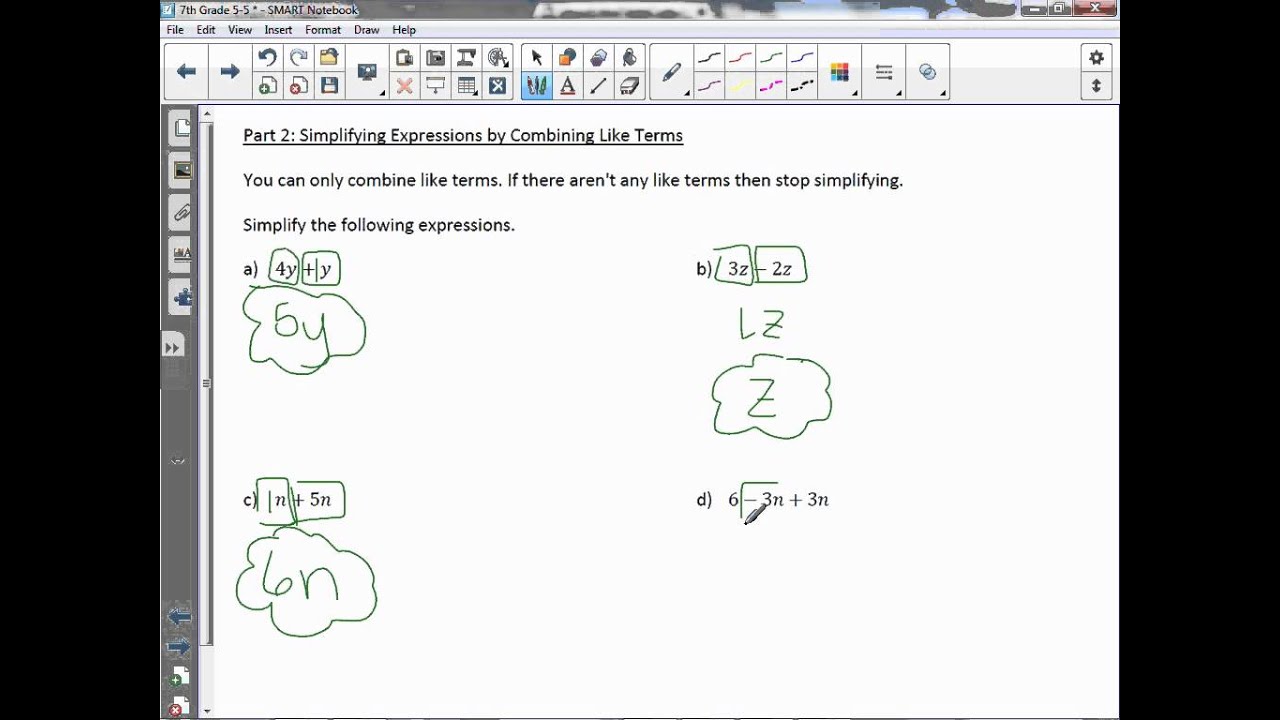This screenshot has height=720, width=1280.
Task: Choose the blue pen line style
Action: (802, 57)
